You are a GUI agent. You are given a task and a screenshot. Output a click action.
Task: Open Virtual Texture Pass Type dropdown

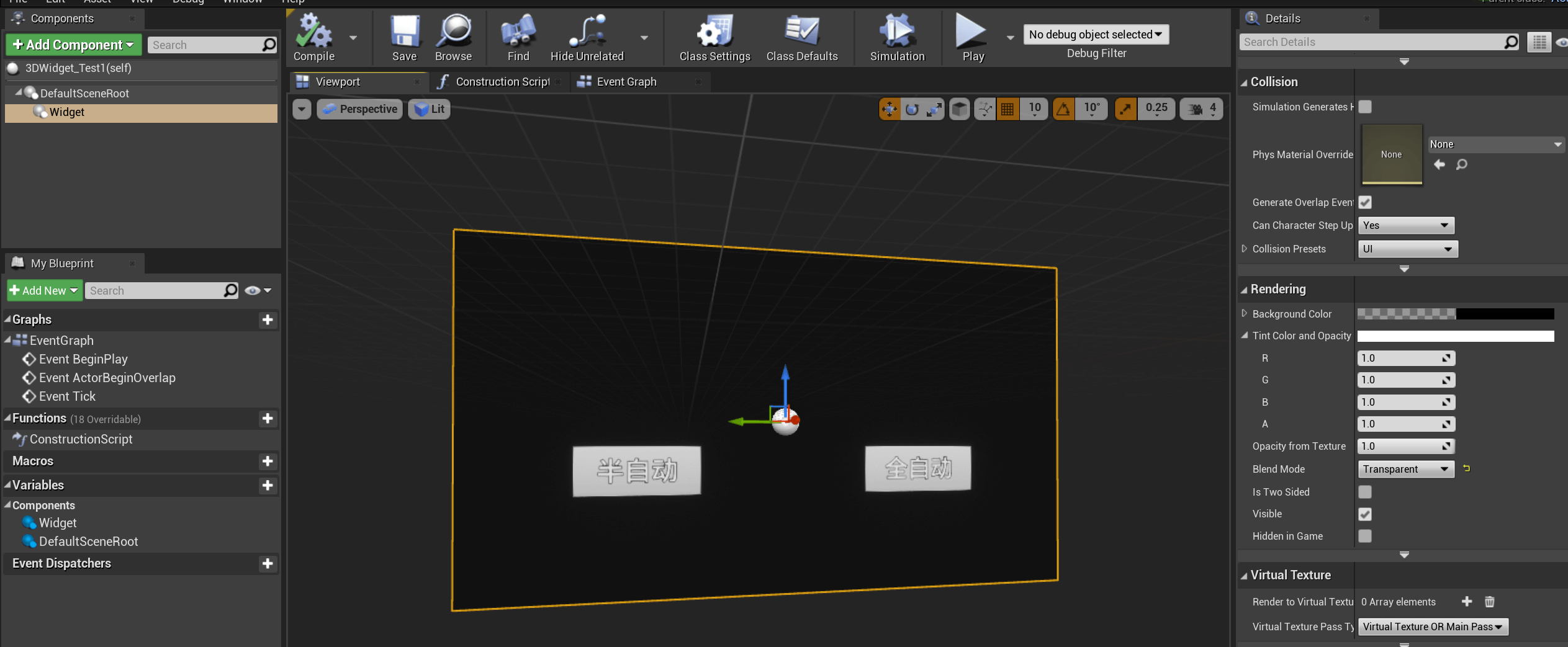point(1433,627)
